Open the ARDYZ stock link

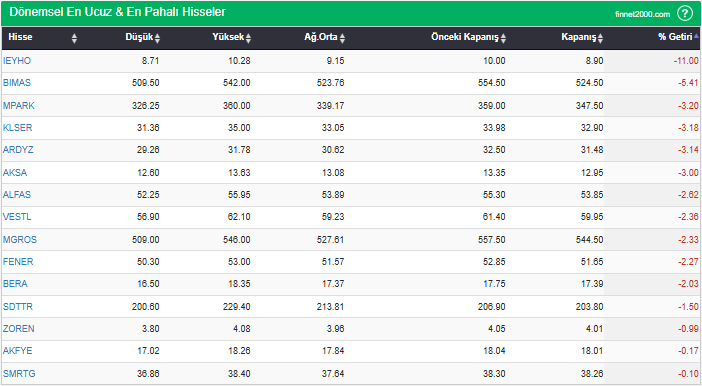(18, 150)
